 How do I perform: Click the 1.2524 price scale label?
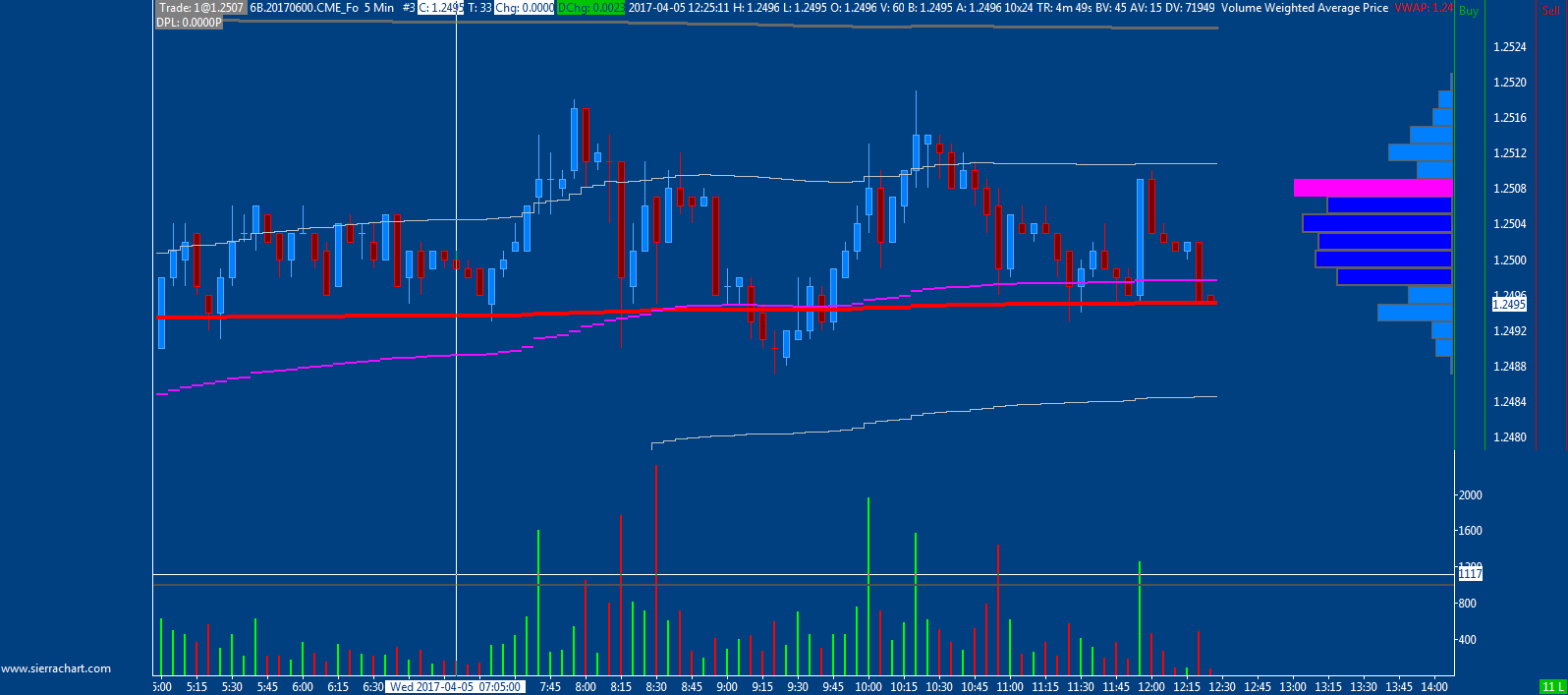click(x=1510, y=47)
